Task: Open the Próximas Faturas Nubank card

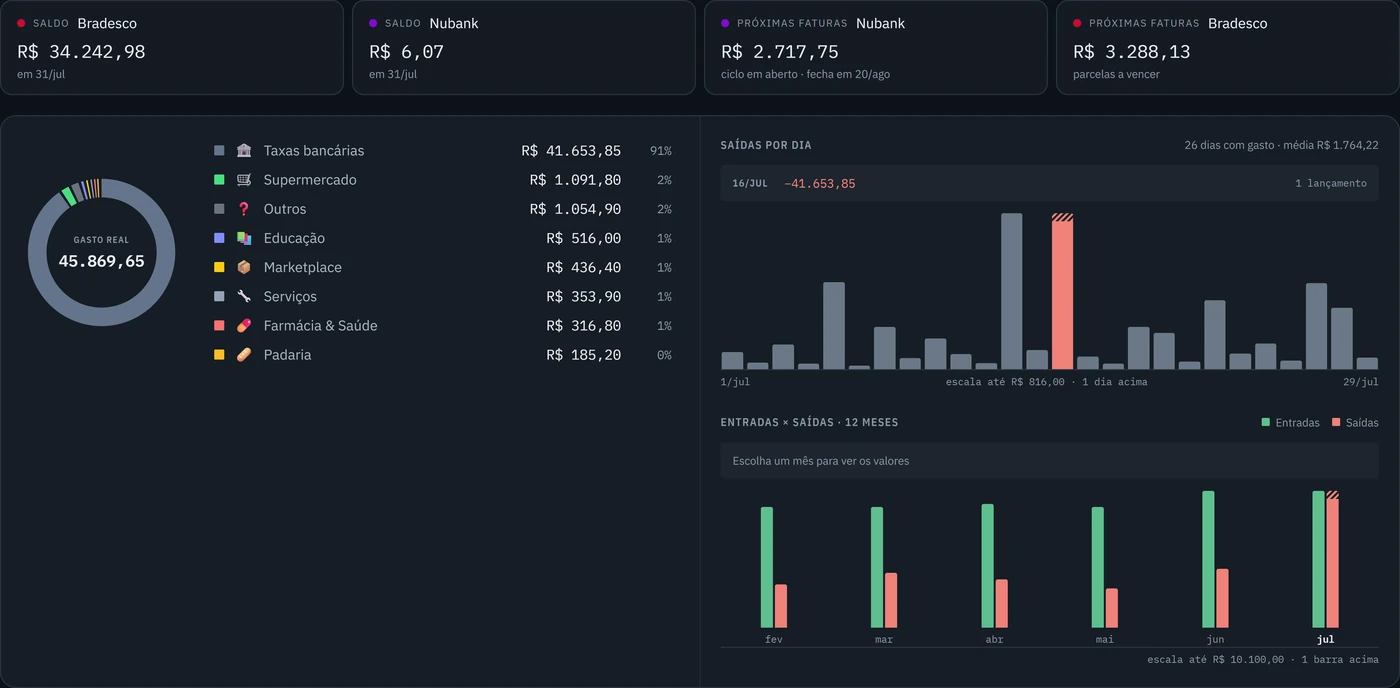Action: pos(876,47)
